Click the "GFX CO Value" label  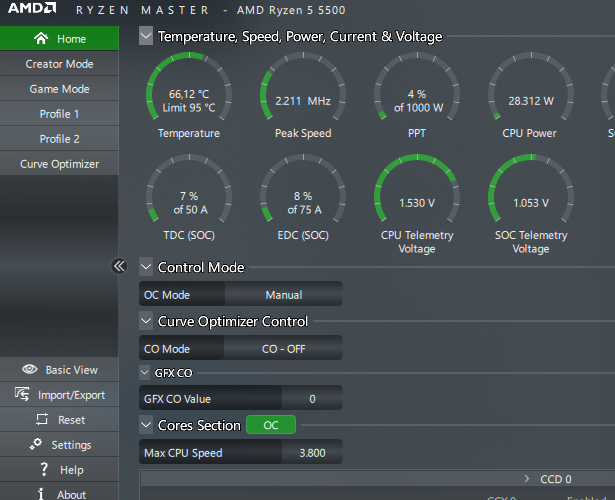tap(177, 399)
